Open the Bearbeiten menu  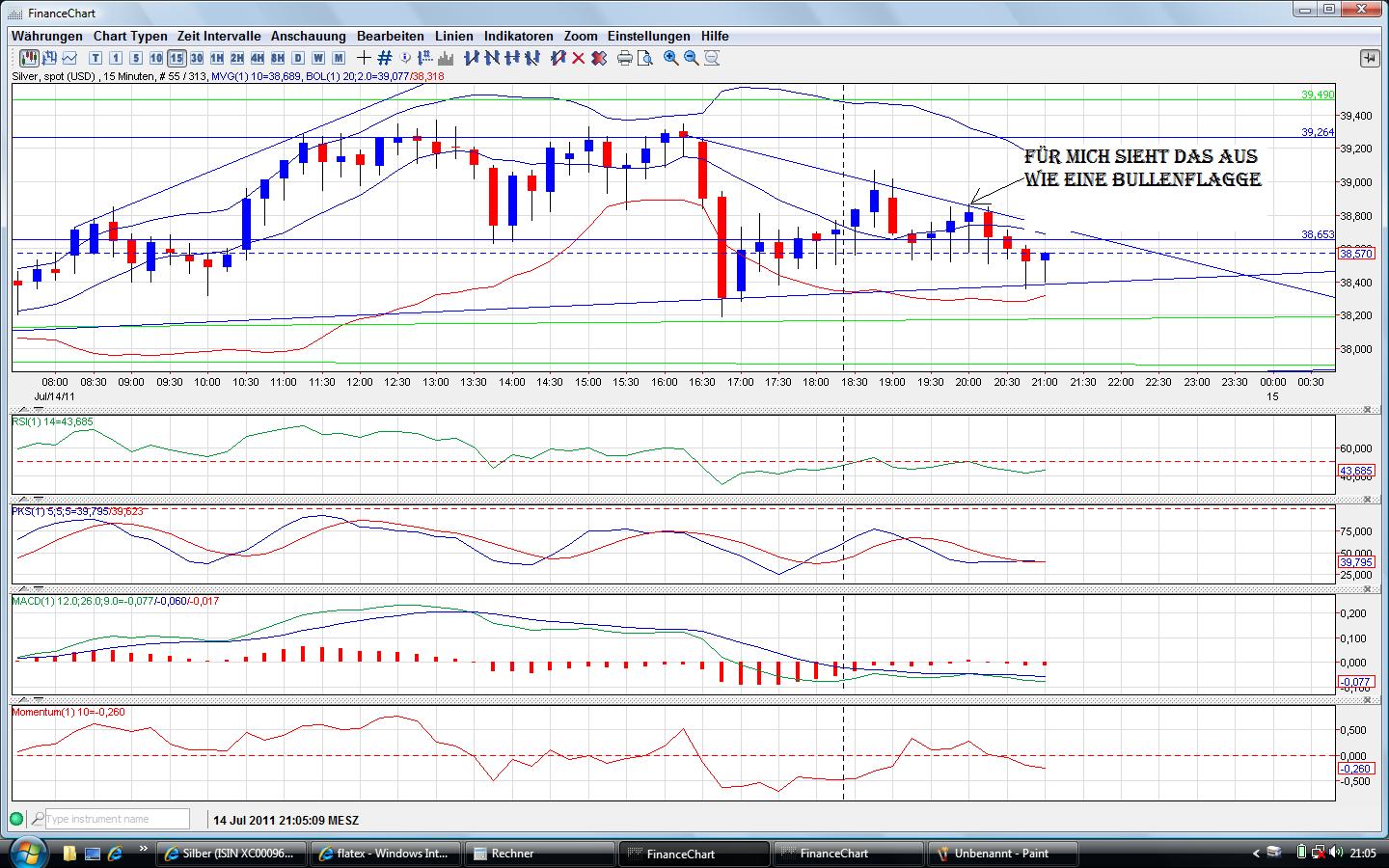pos(391,36)
